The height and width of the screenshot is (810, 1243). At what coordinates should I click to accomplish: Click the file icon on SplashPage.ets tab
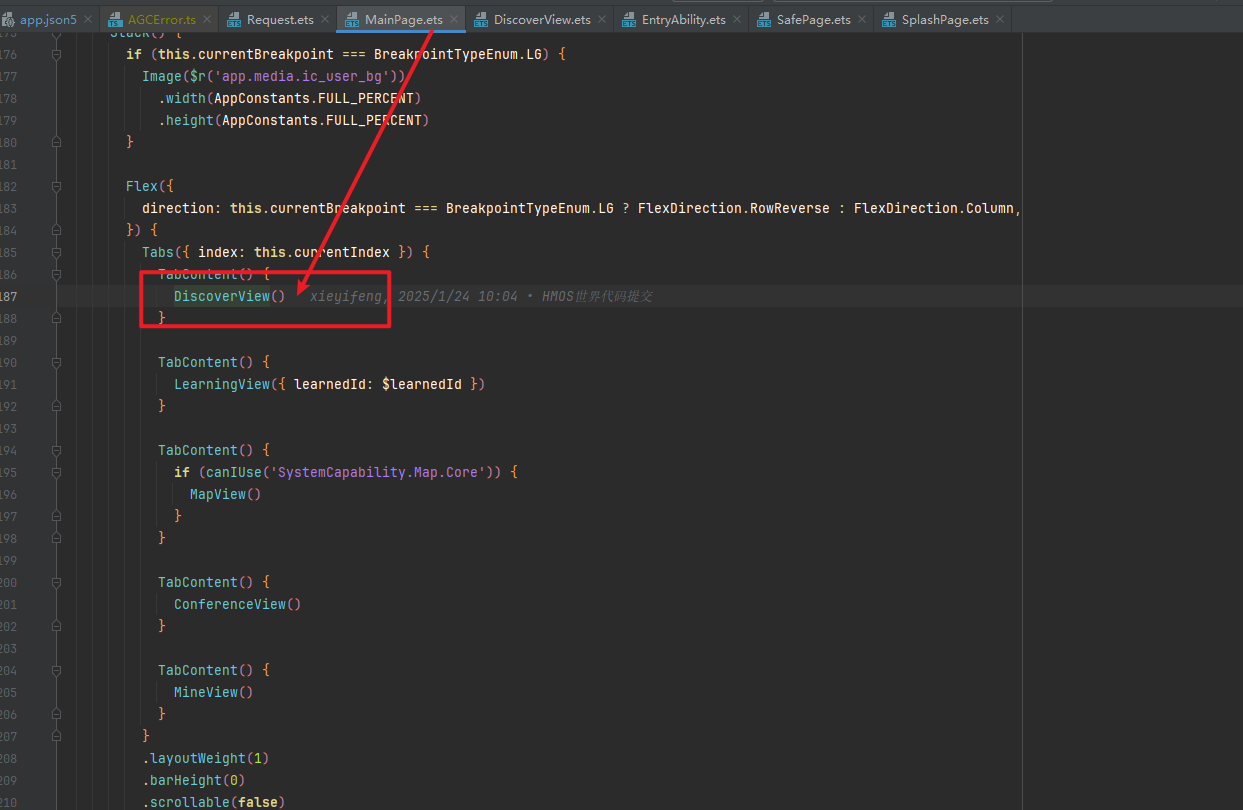(x=889, y=19)
